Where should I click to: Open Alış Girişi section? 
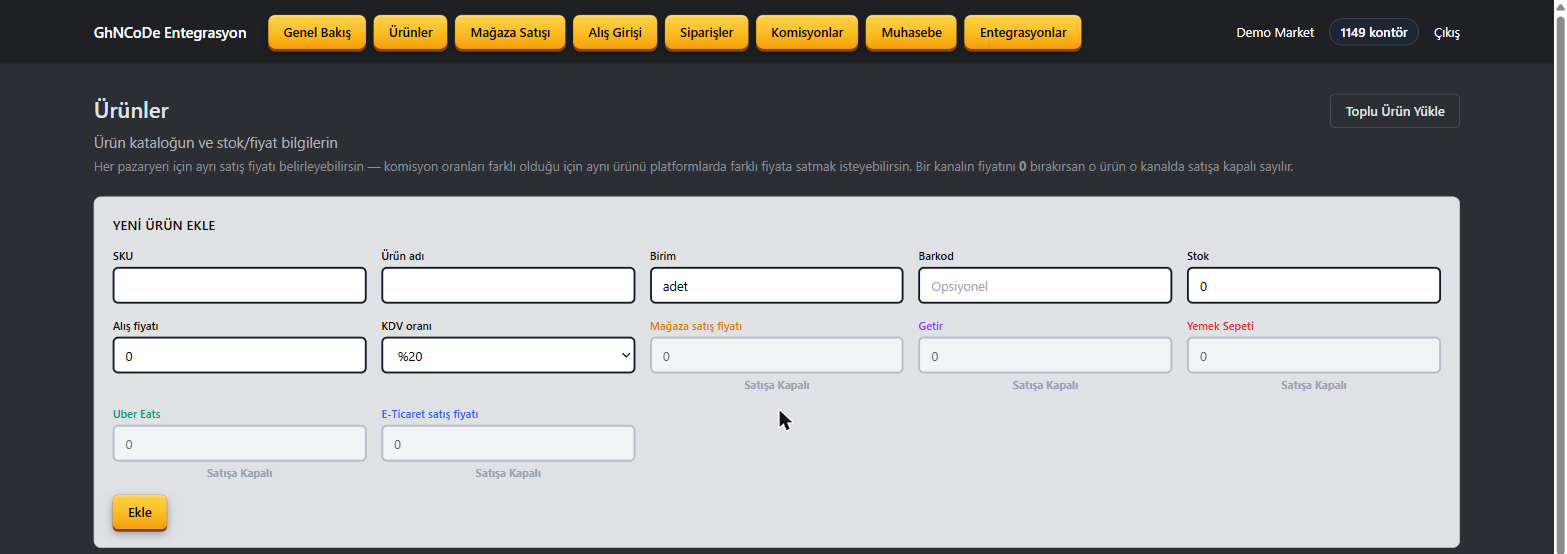pyautogui.click(x=615, y=32)
